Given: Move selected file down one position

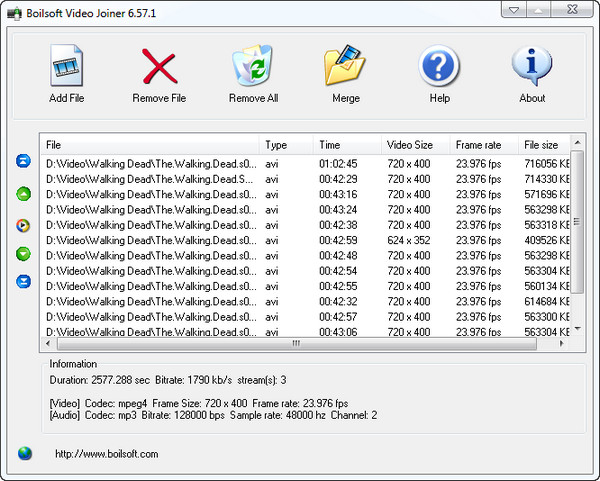Looking at the screenshot, I should [23, 254].
